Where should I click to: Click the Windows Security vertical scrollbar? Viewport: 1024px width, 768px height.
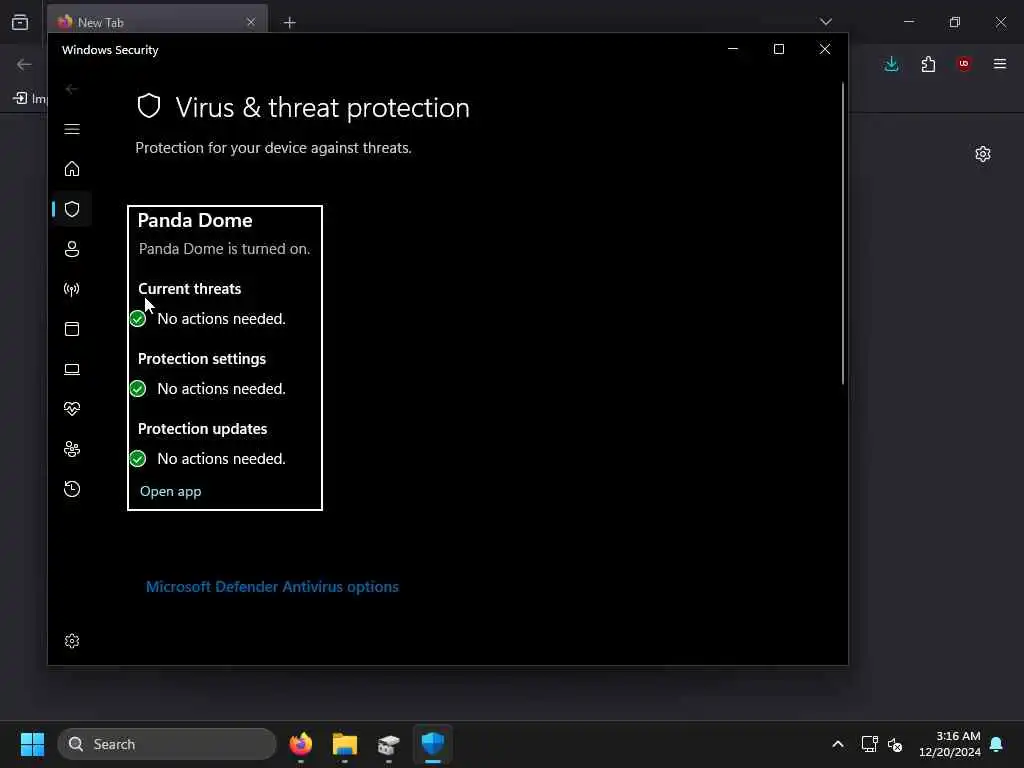click(842, 233)
